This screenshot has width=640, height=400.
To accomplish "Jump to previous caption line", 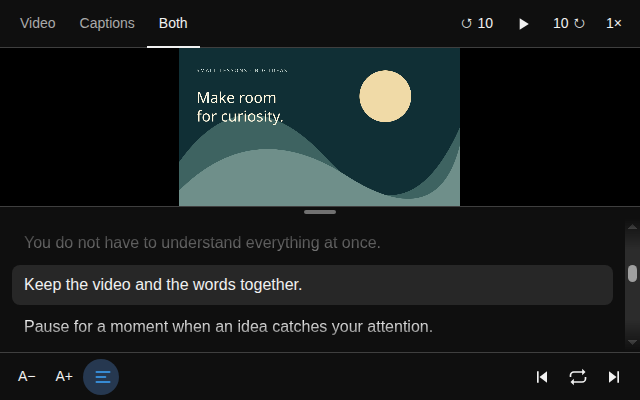I will 542,377.
